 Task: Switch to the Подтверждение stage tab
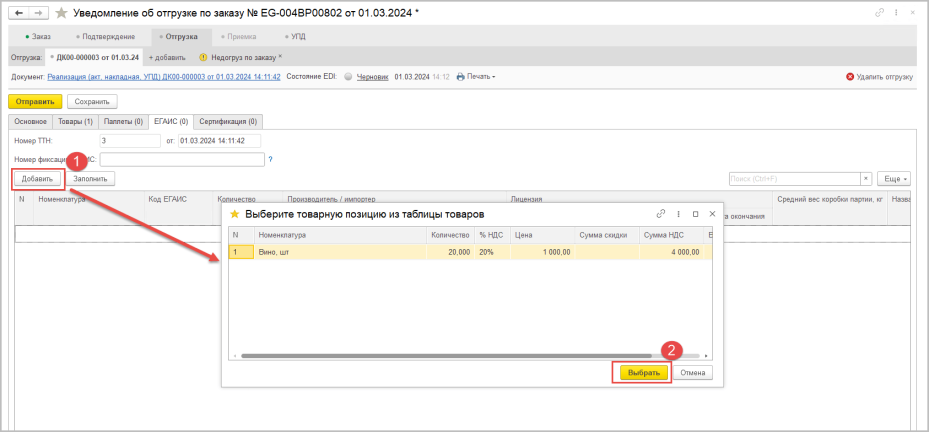click(x=105, y=37)
